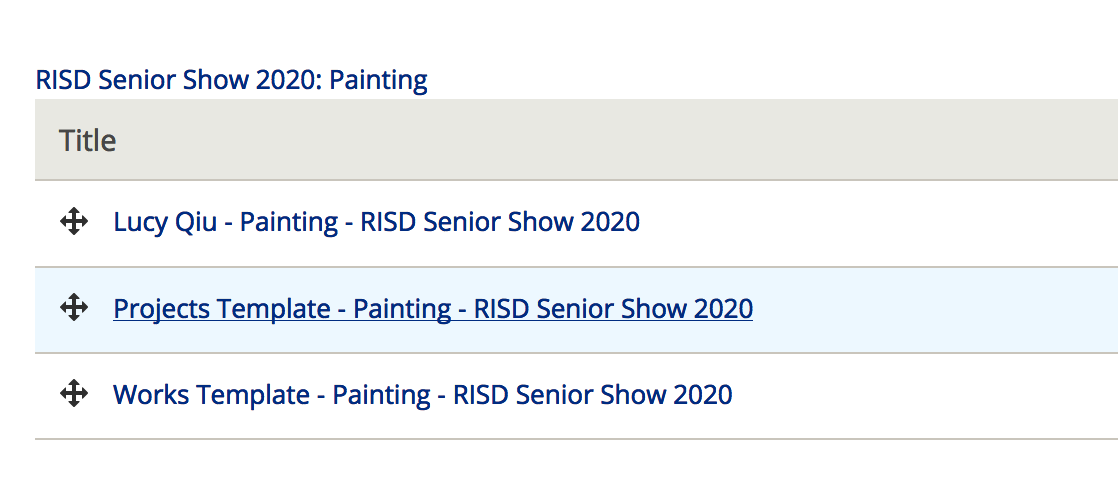Grab the crosshair arrows beside Lucy Qiu

pyautogui.click(x=73, y=222)
